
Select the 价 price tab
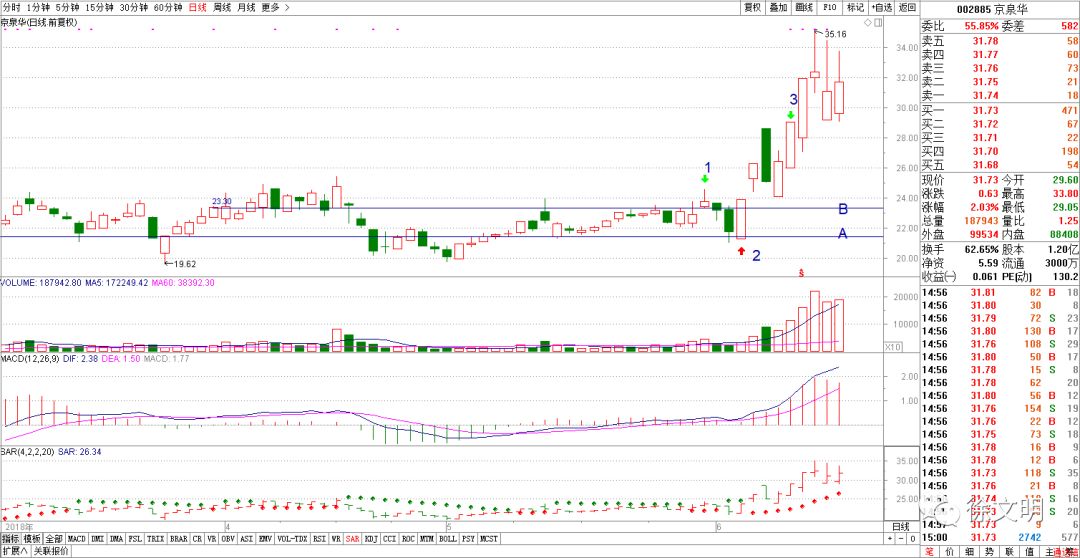point(948,552)
